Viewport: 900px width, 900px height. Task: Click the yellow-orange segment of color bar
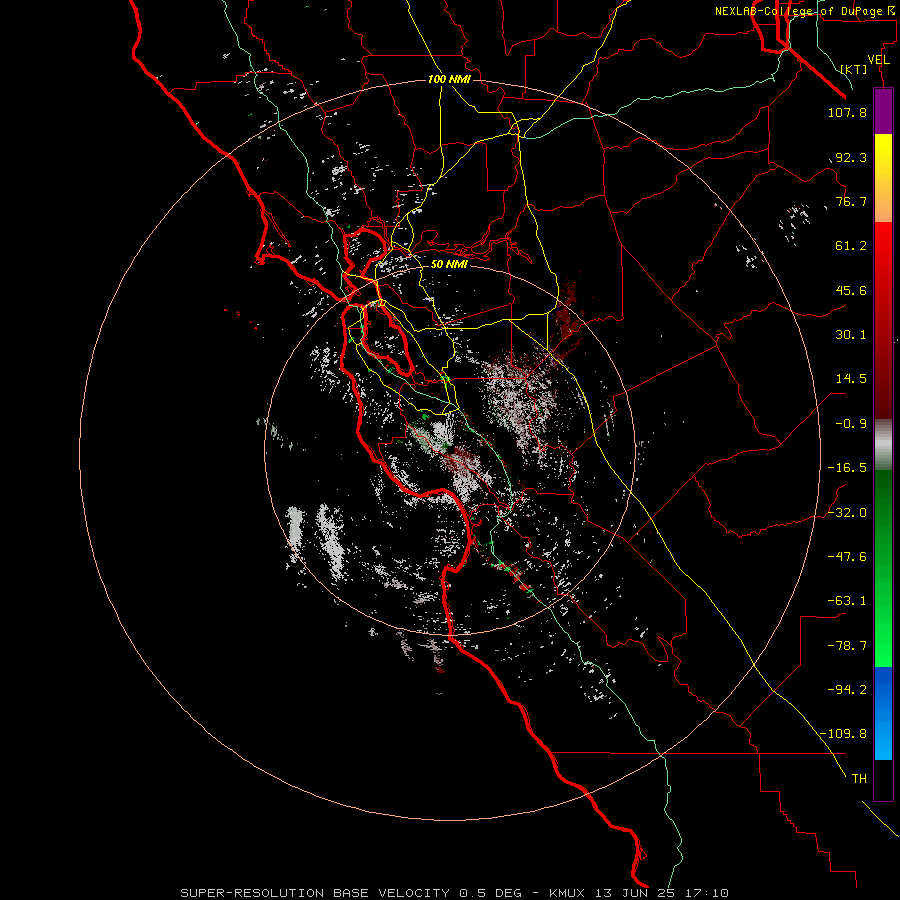pos(883,178)
